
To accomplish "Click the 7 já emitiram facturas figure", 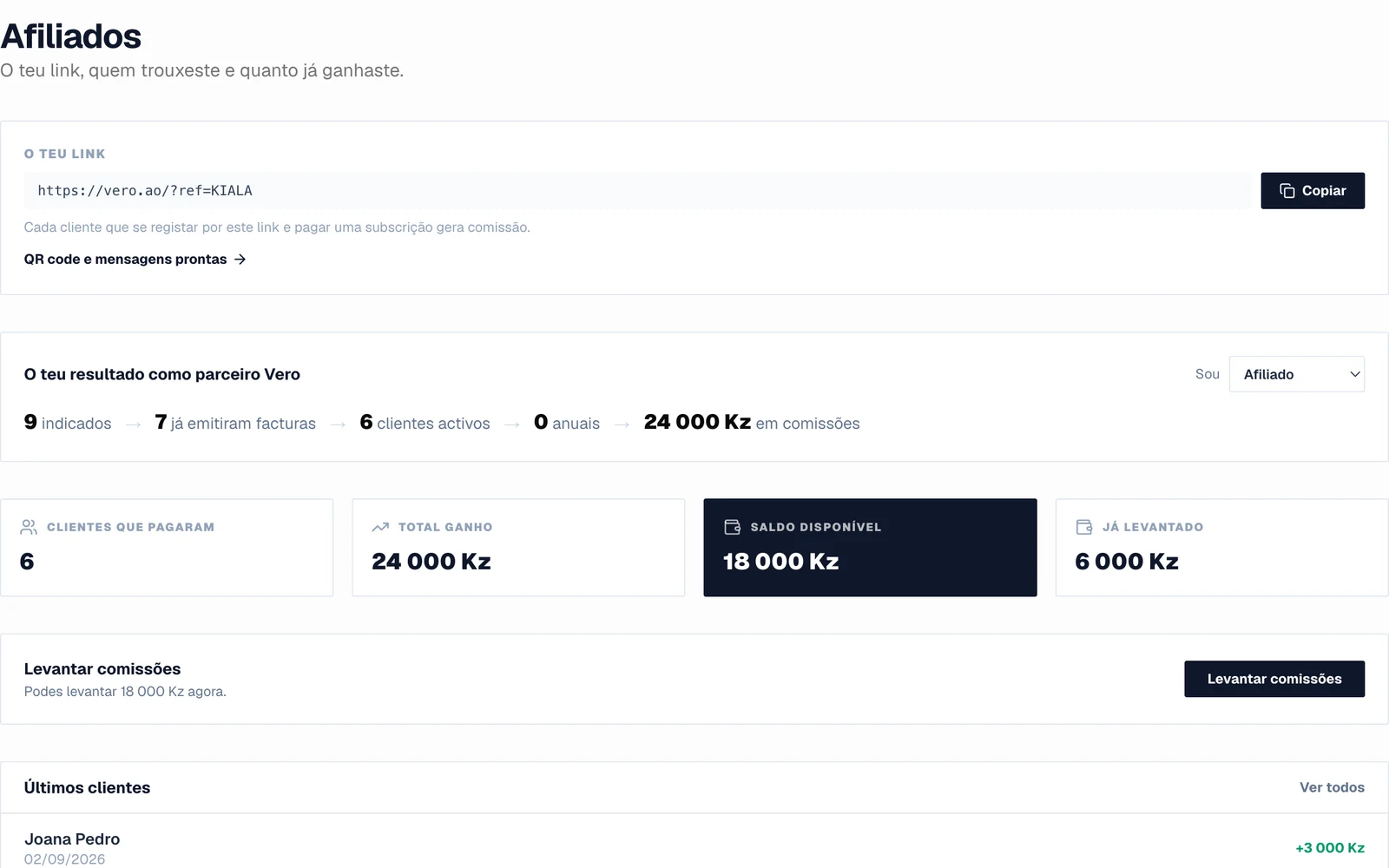I will [x=235, y=423].
